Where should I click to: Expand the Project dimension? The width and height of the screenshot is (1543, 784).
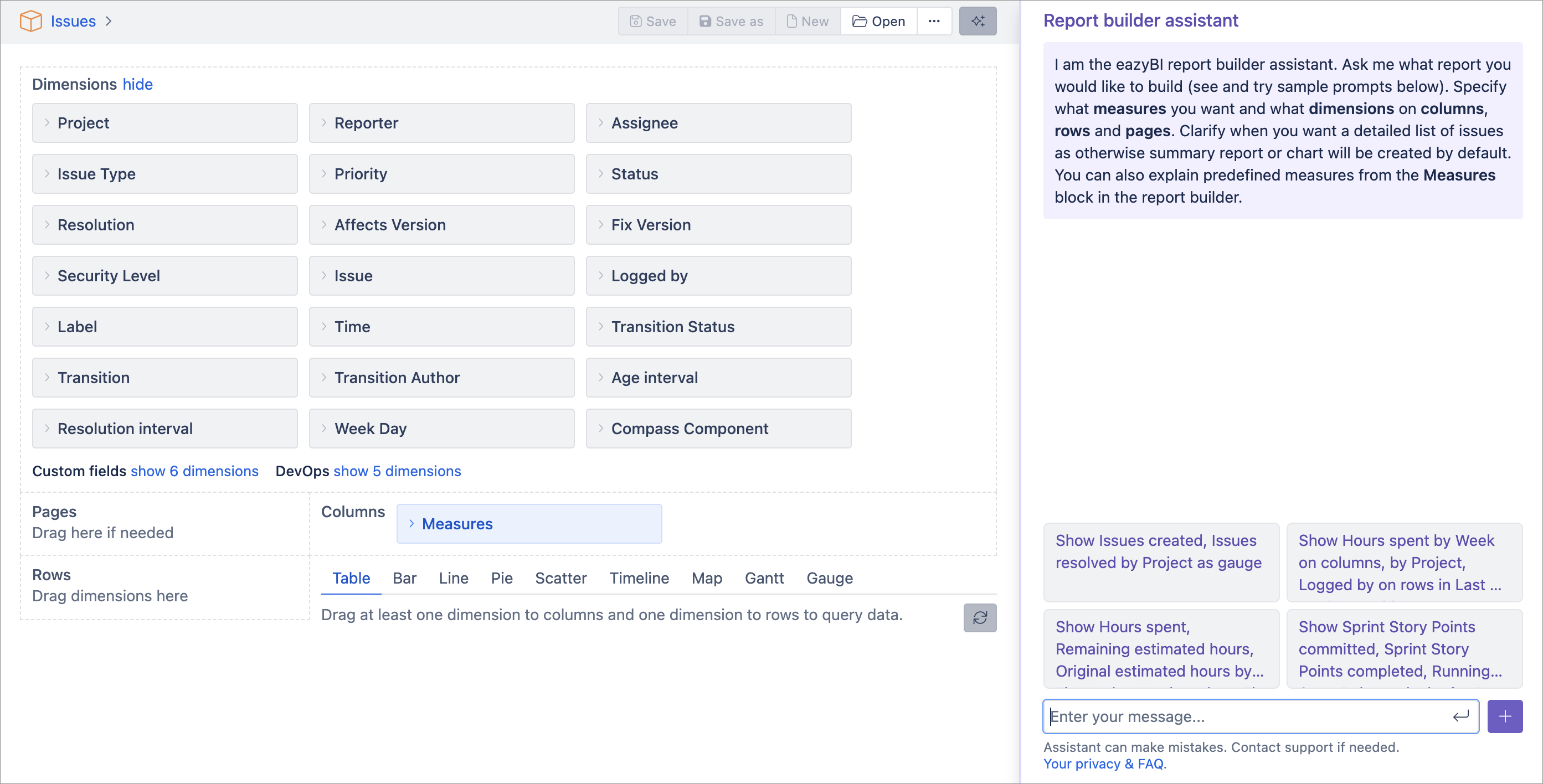164,123
